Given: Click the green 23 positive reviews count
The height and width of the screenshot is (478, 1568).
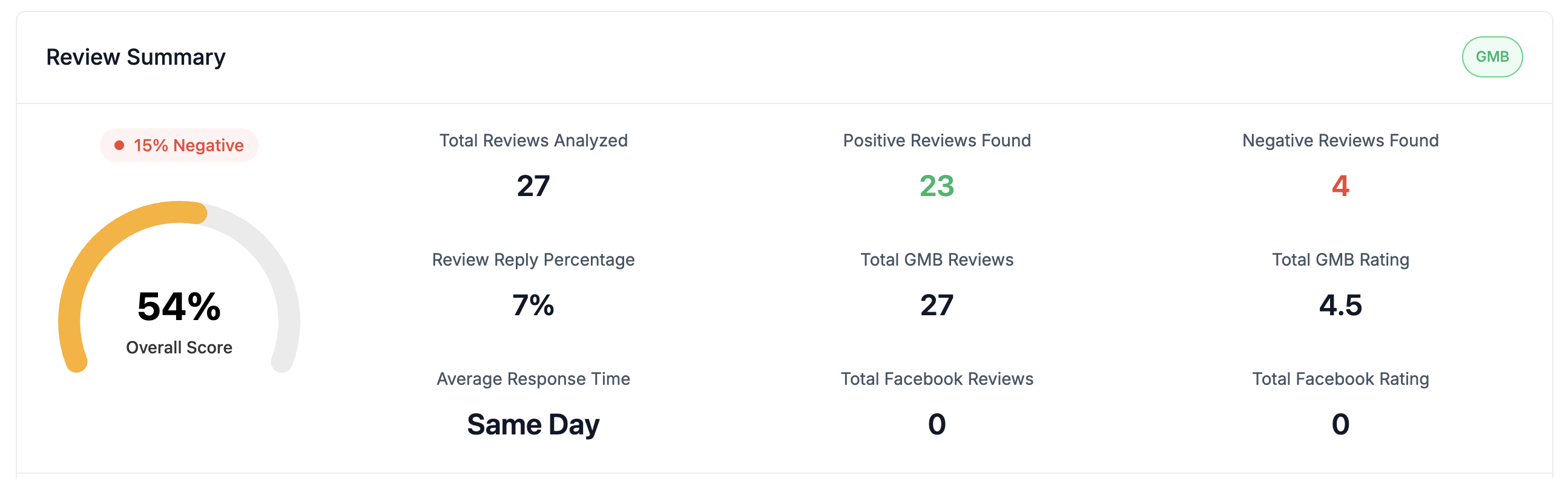Looking at the screenshot, I should pos(936,186).
